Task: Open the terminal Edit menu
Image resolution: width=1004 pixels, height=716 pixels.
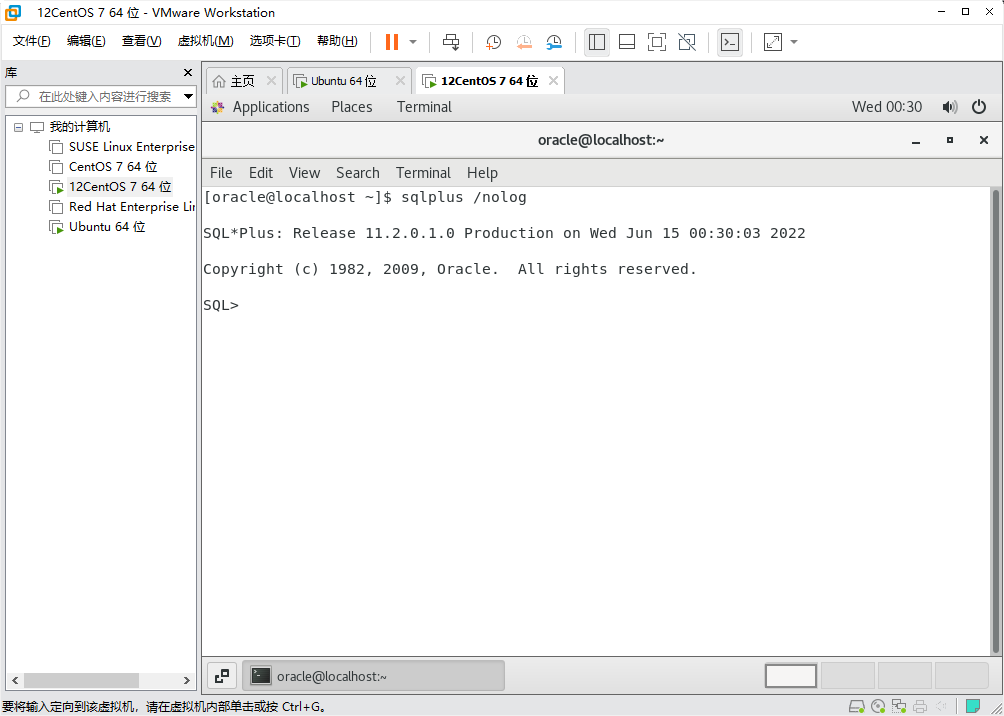Action: click(x=261, y=173)
